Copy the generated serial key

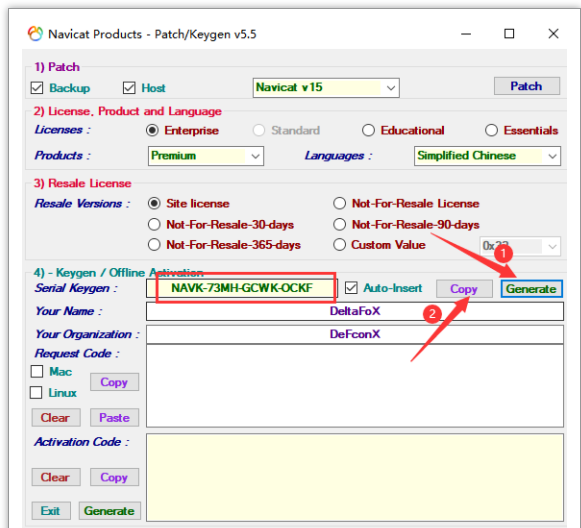click(464, 289)
